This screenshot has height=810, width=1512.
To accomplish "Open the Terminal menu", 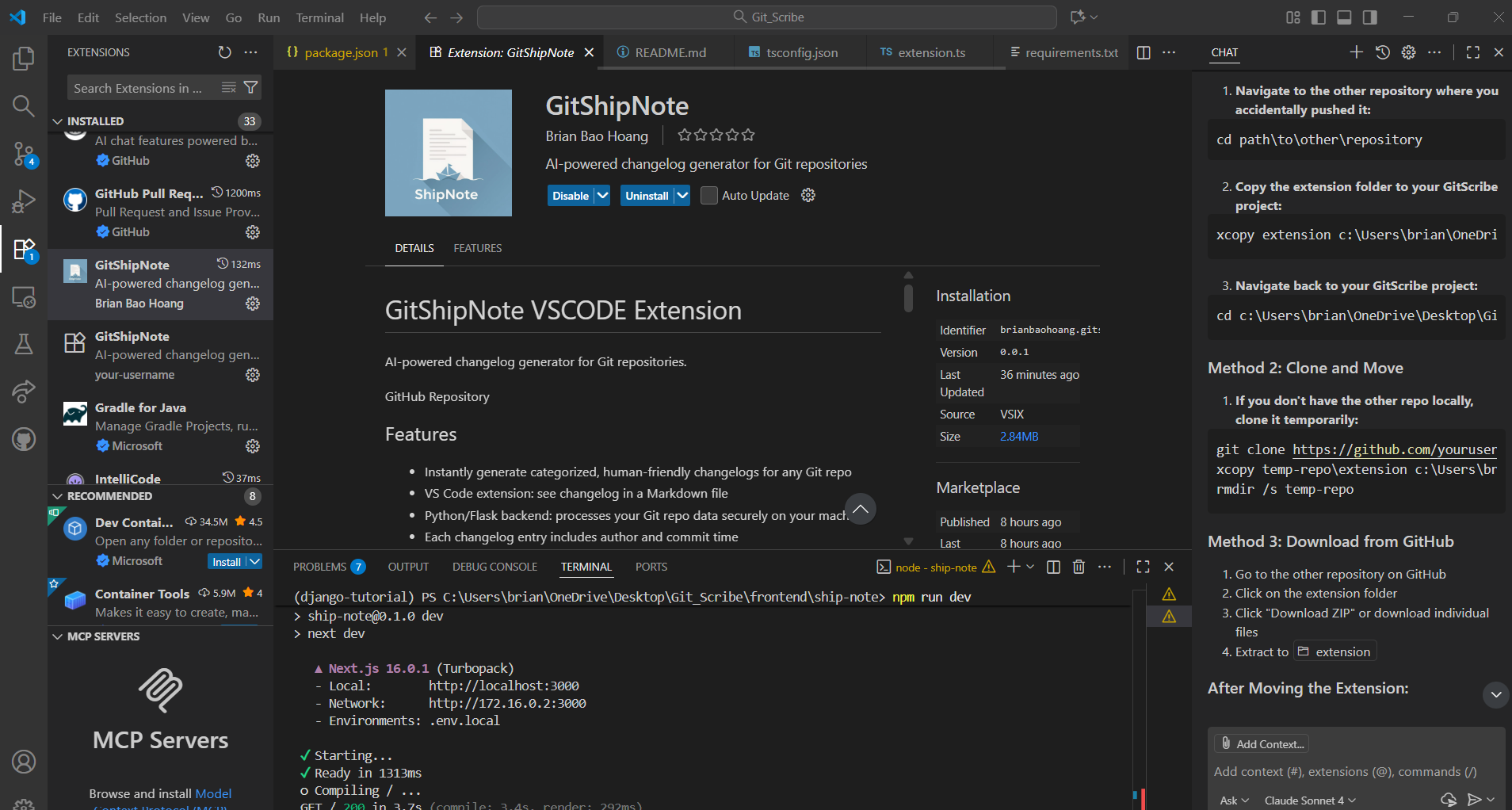I will point(319,17).
